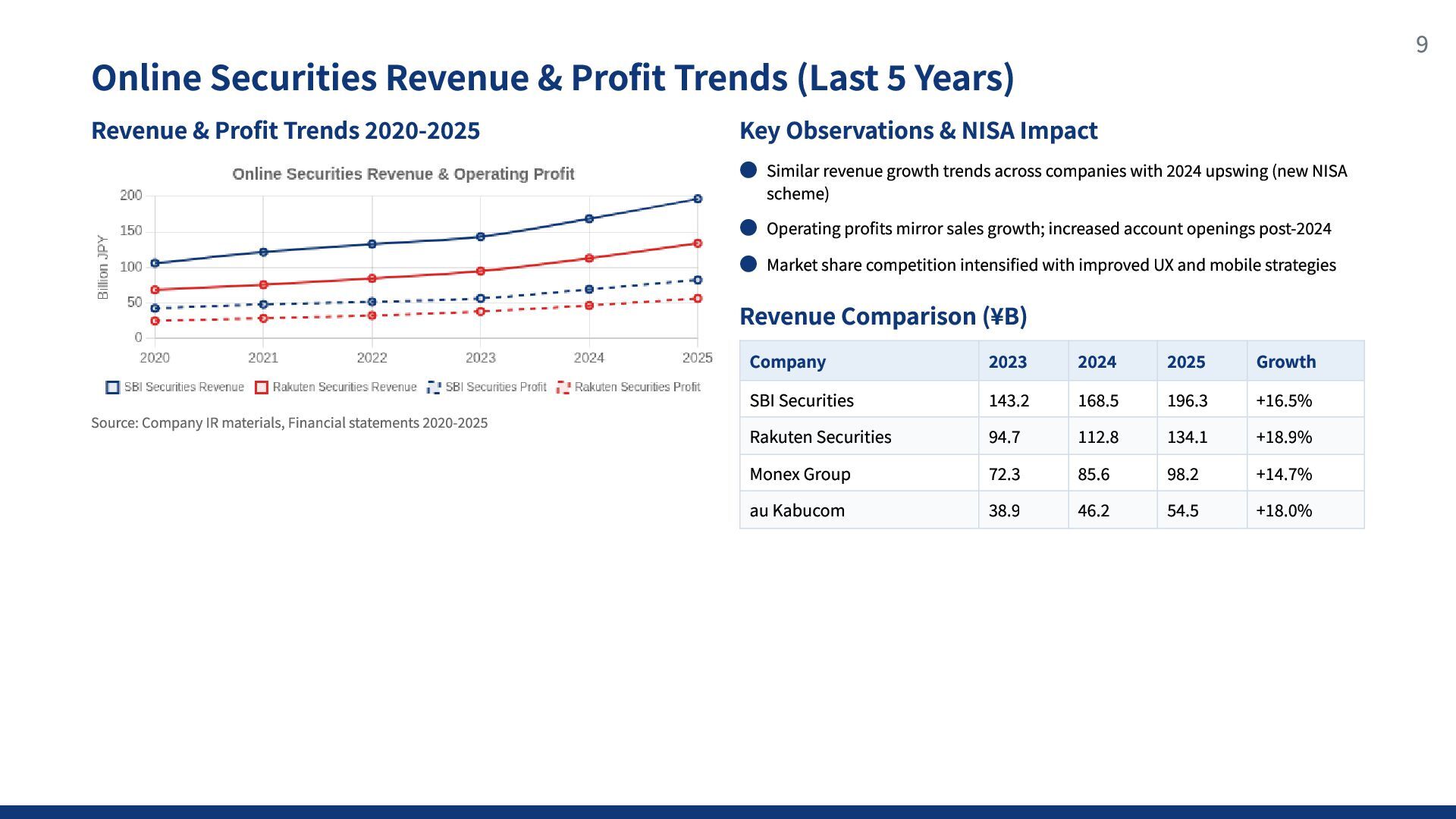Click the SBI Securities Revenue legend swatch

click(112, 388)
